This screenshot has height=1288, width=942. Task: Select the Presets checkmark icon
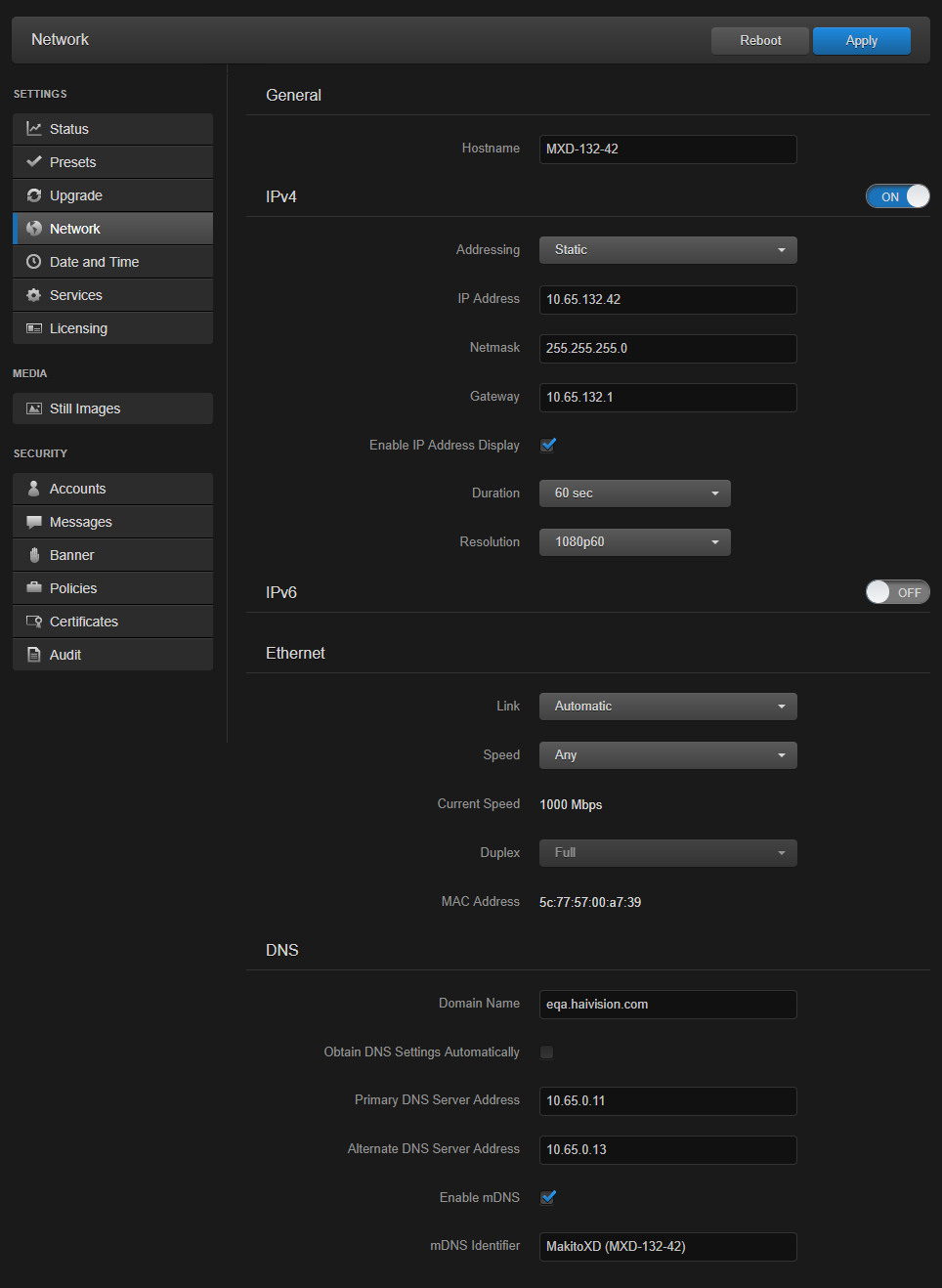coord(34,161)
